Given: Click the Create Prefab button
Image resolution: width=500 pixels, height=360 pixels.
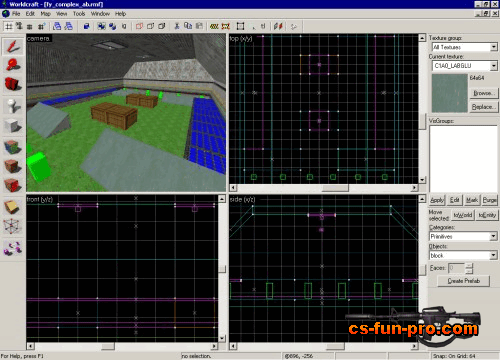Looking at the screenshot, I should coord(463,281).
